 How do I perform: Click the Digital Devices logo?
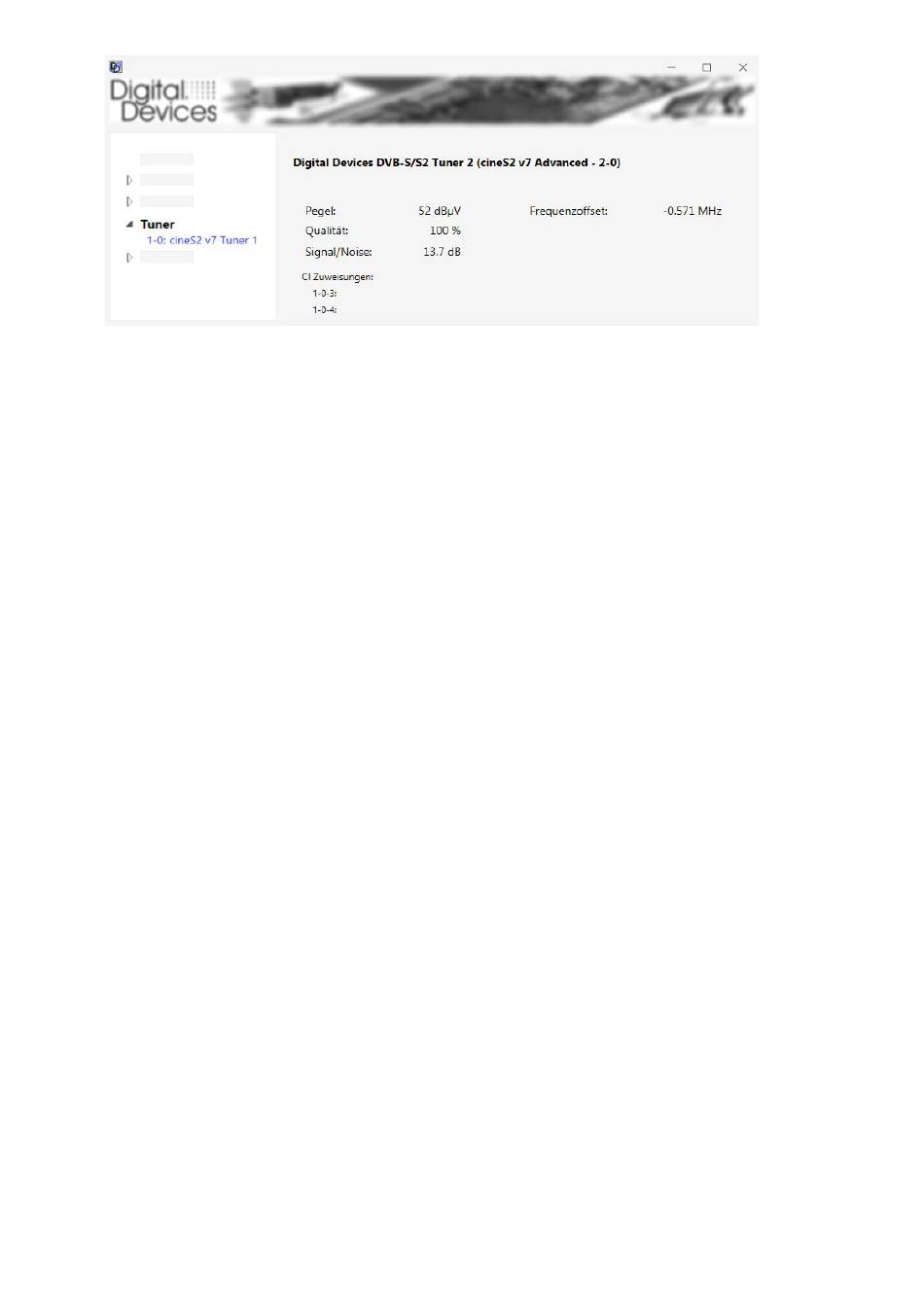(x=163, y=101)
